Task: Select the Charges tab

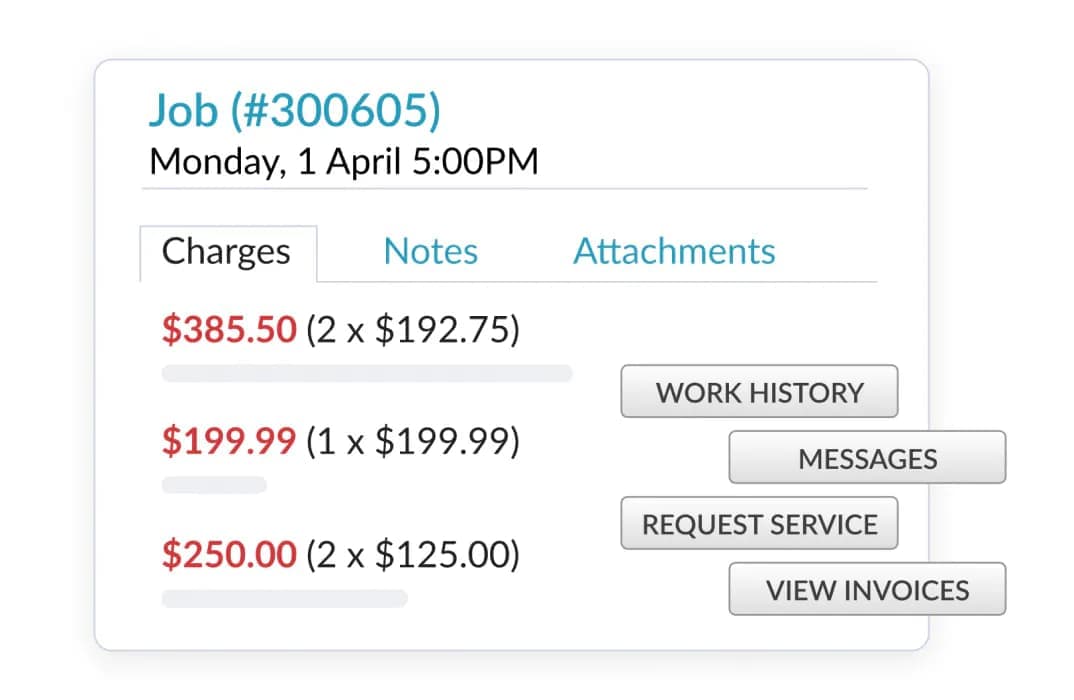Action: point(227,252)
